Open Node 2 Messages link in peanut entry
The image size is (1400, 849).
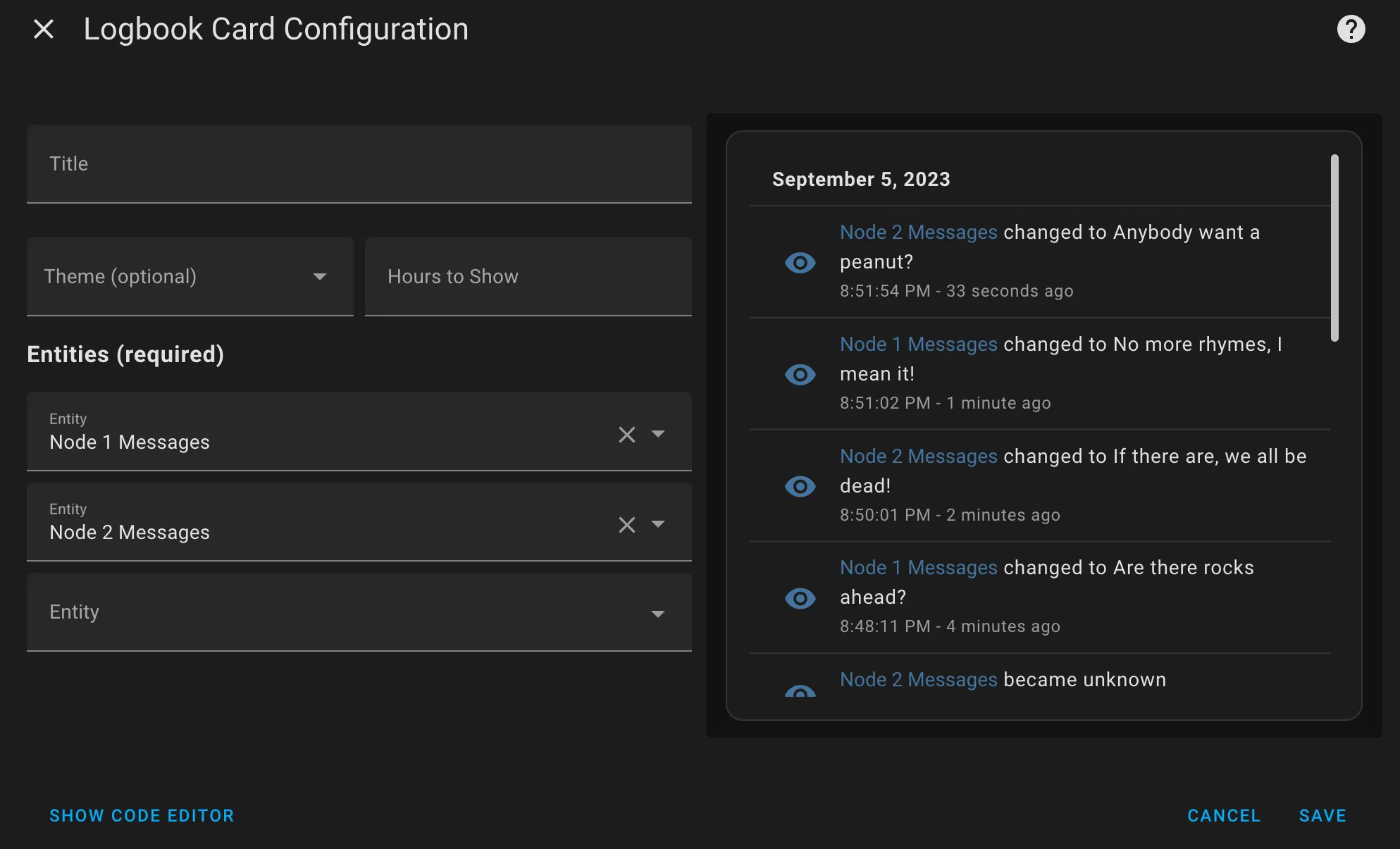coord(918,233)
